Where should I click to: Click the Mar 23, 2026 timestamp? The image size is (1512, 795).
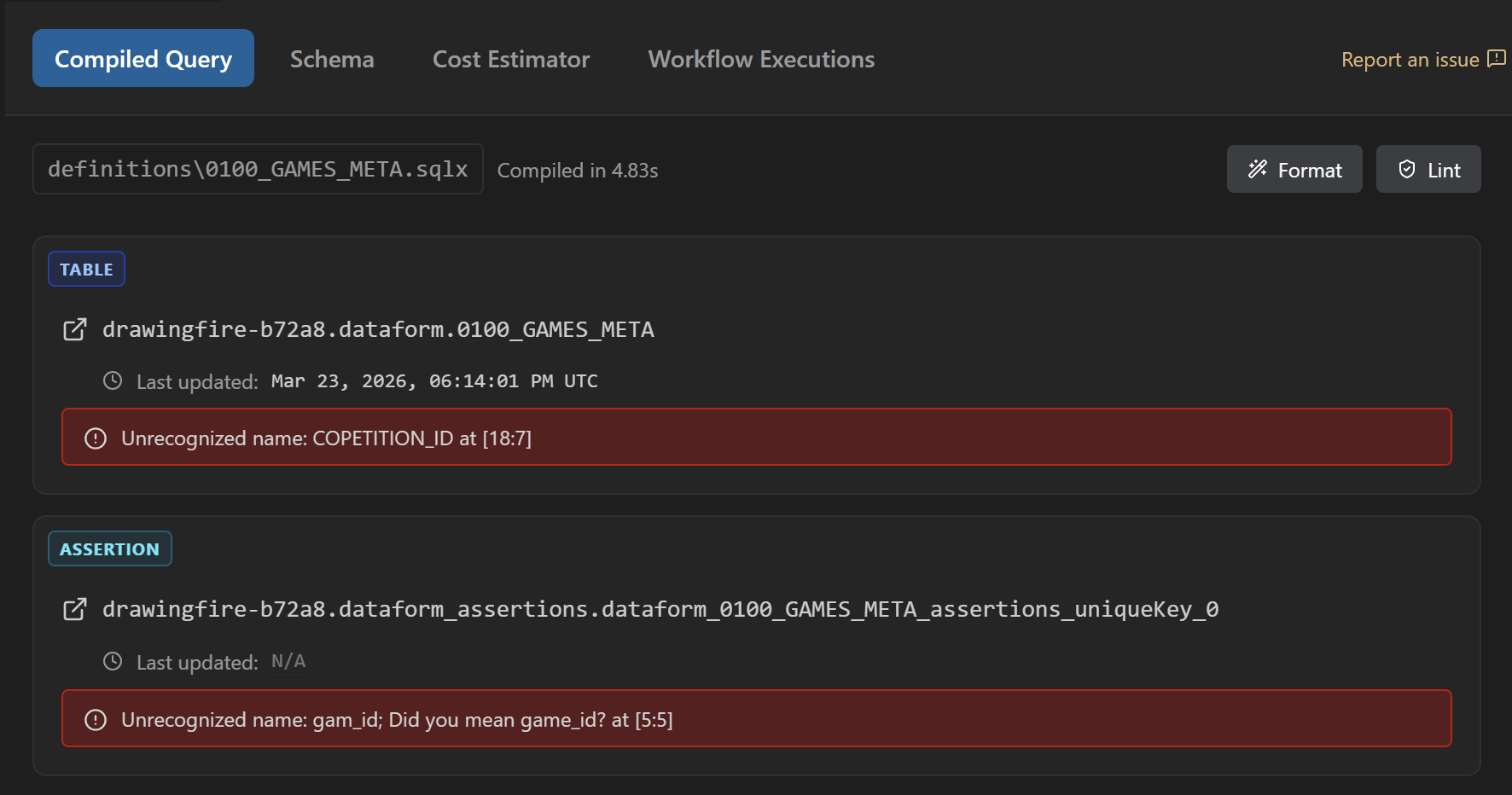coord(434,380)
